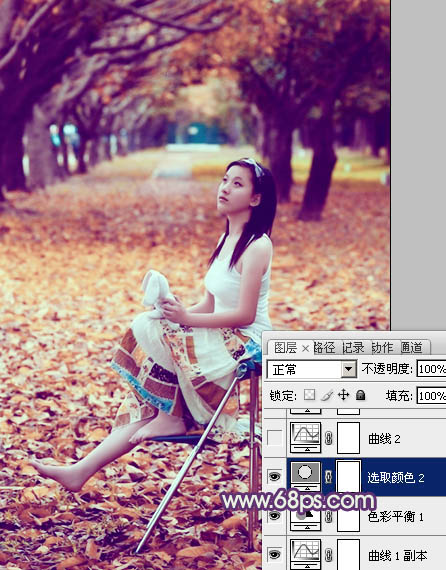This screenshot has width=446, height=570.
Task: Click the 填充 fill value field
Action: tap(431, 396)
